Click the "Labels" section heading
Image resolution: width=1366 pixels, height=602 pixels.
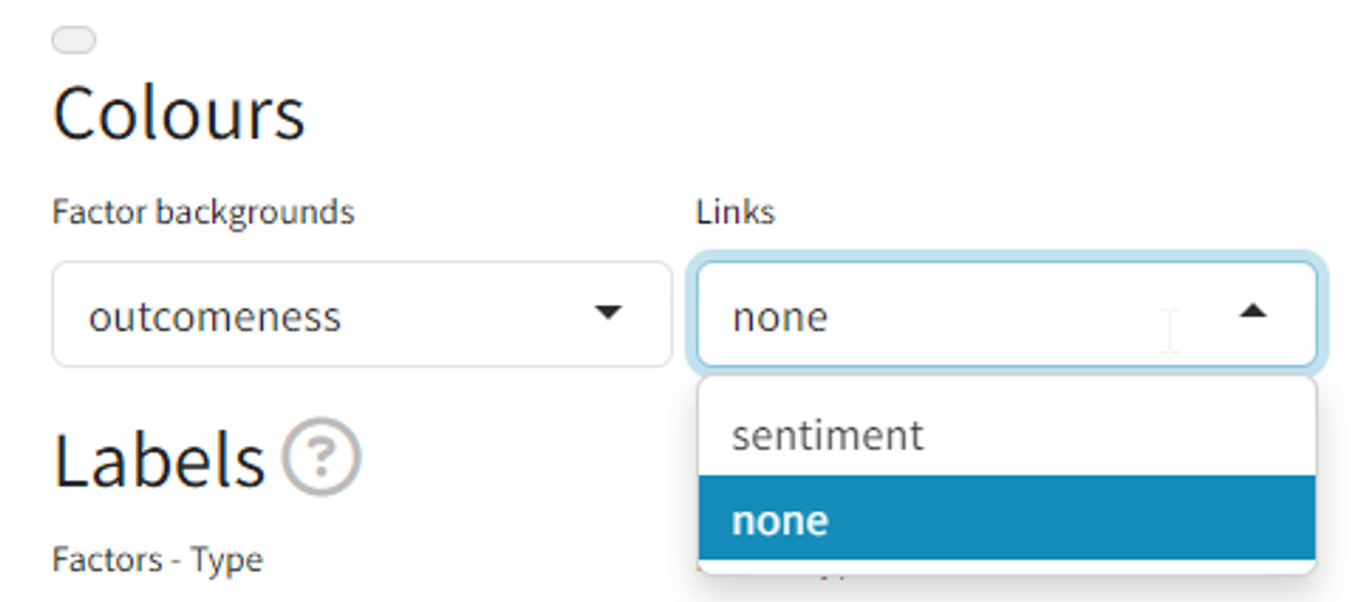[x=159, y=460]
